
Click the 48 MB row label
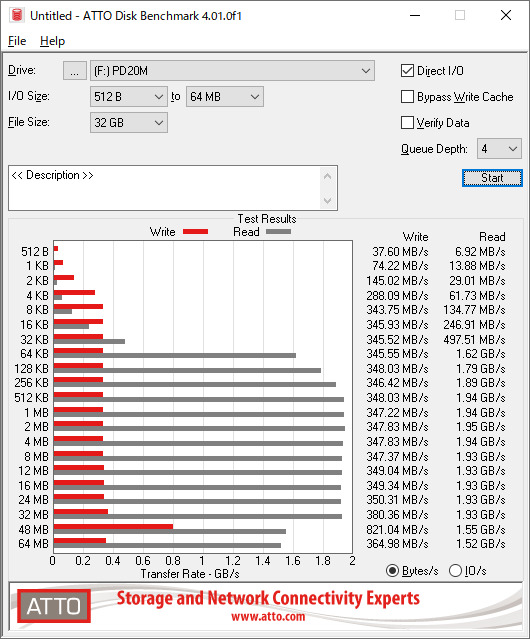33,530
